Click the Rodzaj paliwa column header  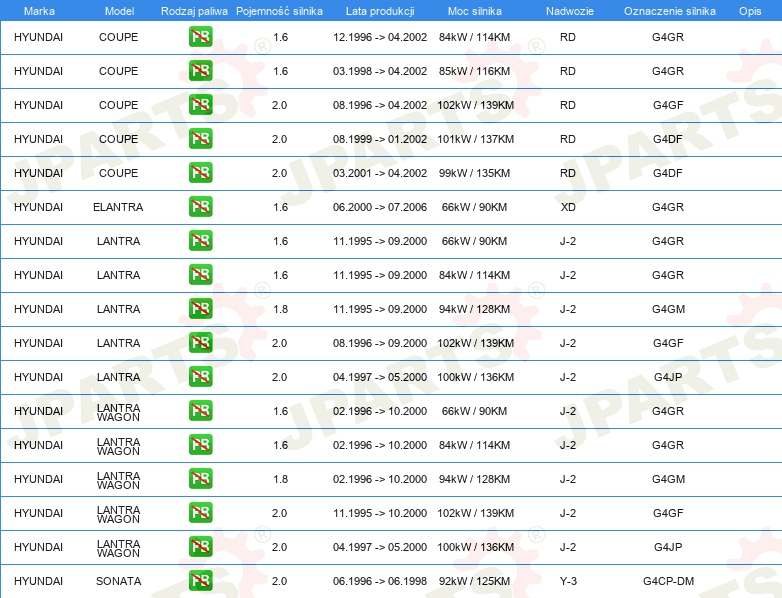[x=194, y=11]
